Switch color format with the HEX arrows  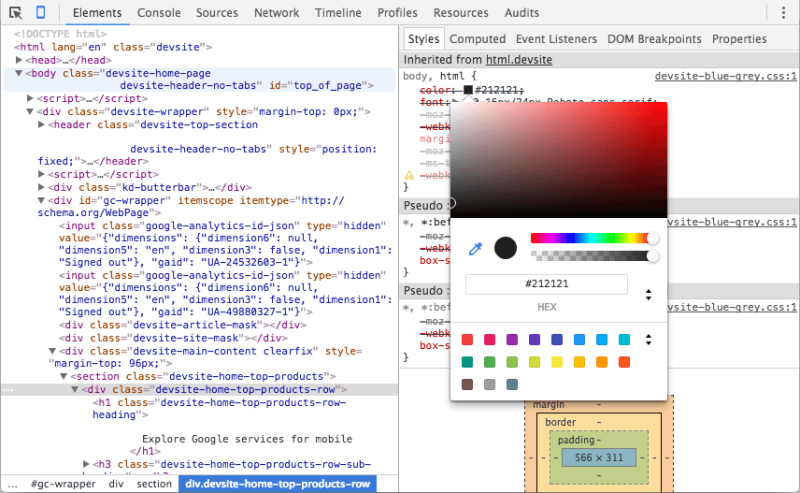tap(648, 295)
